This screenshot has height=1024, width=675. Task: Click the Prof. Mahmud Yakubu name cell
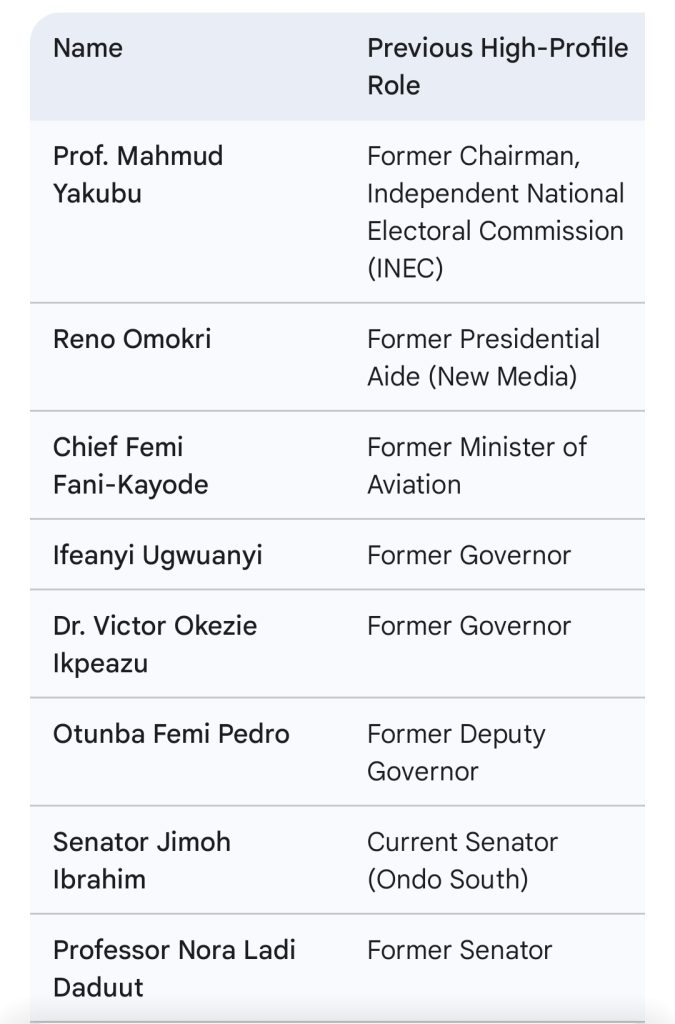coord(138,174)
